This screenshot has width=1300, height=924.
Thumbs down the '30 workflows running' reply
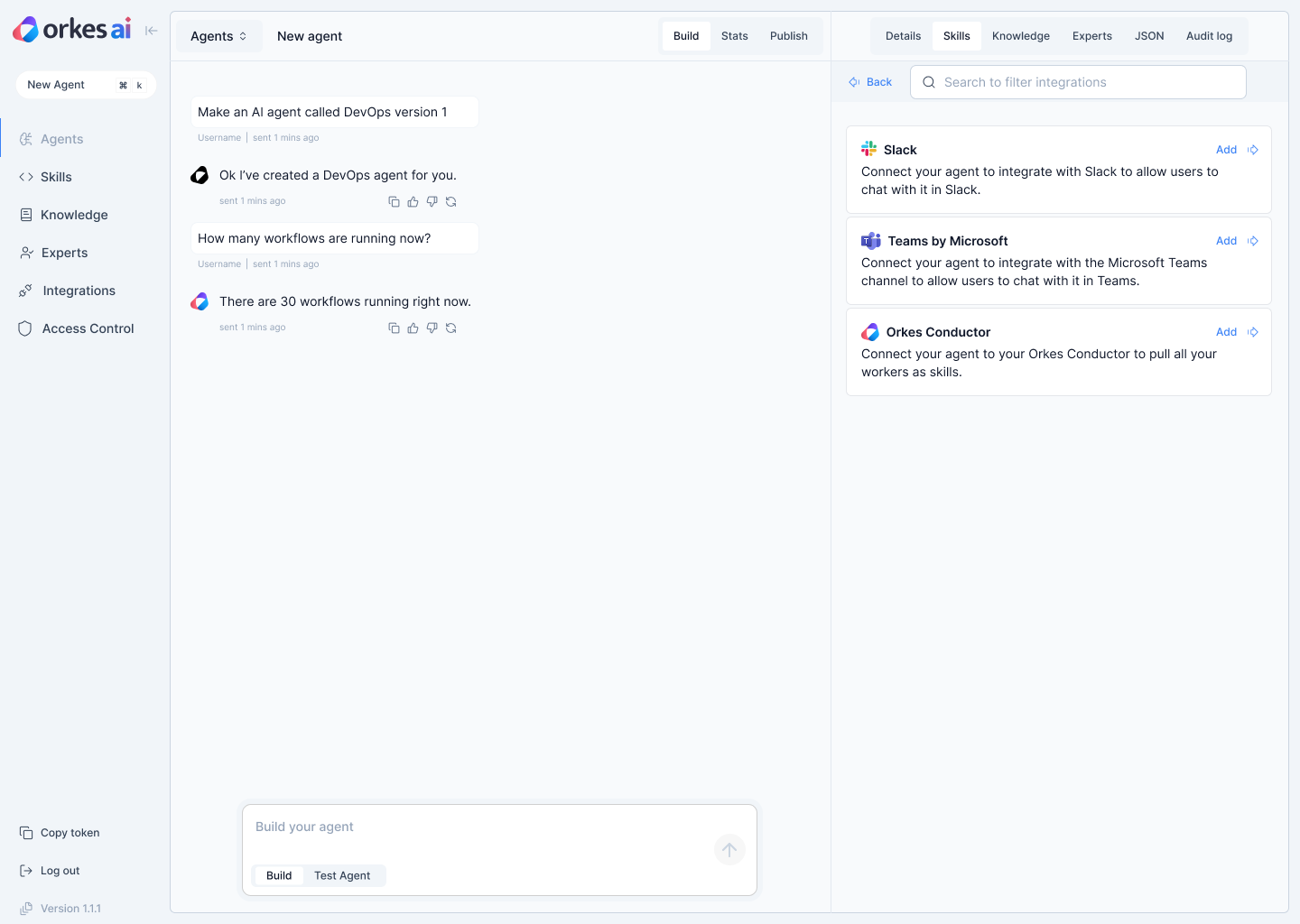[432, 328]
